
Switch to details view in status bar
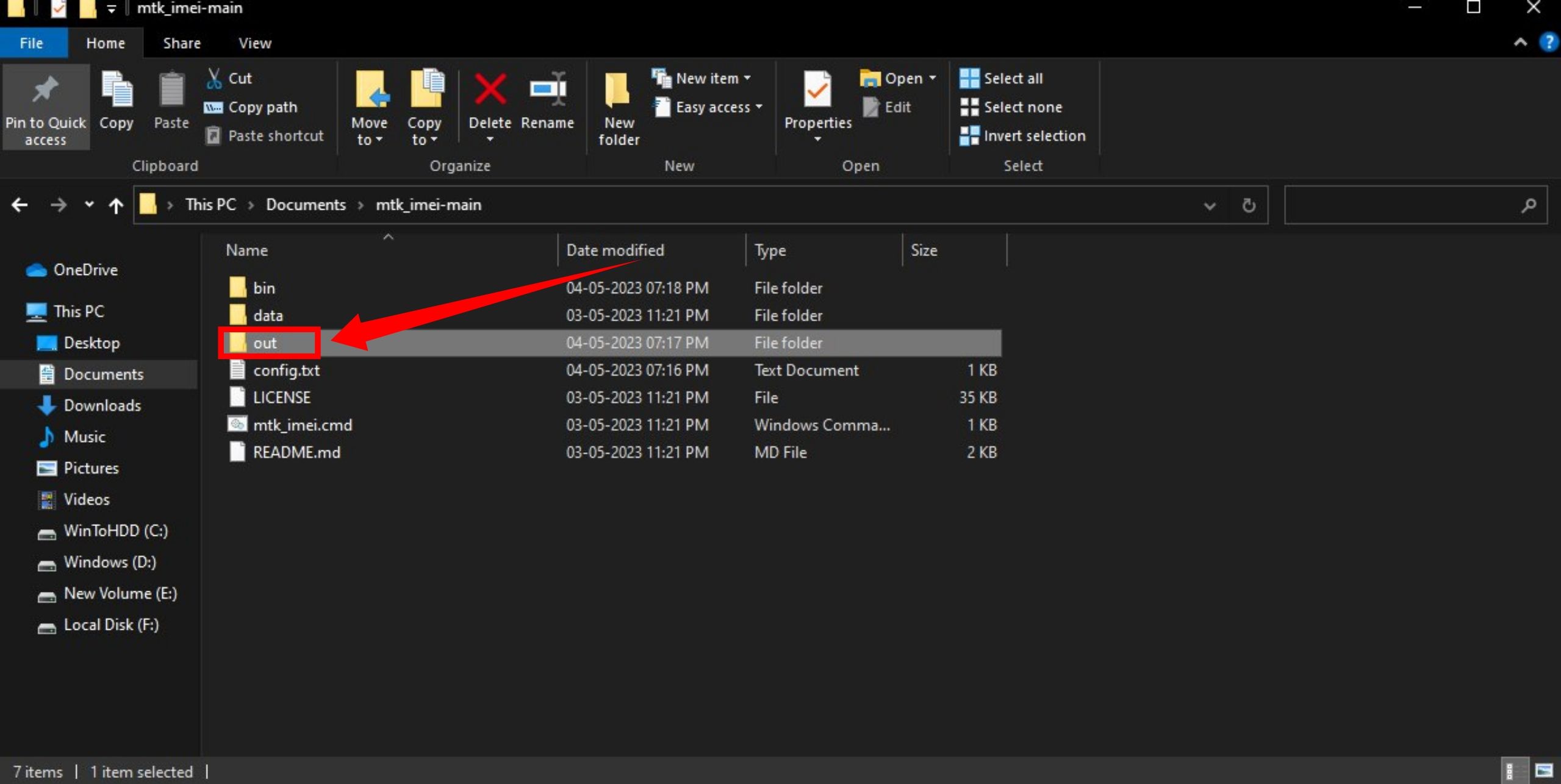pos(1511,771)
